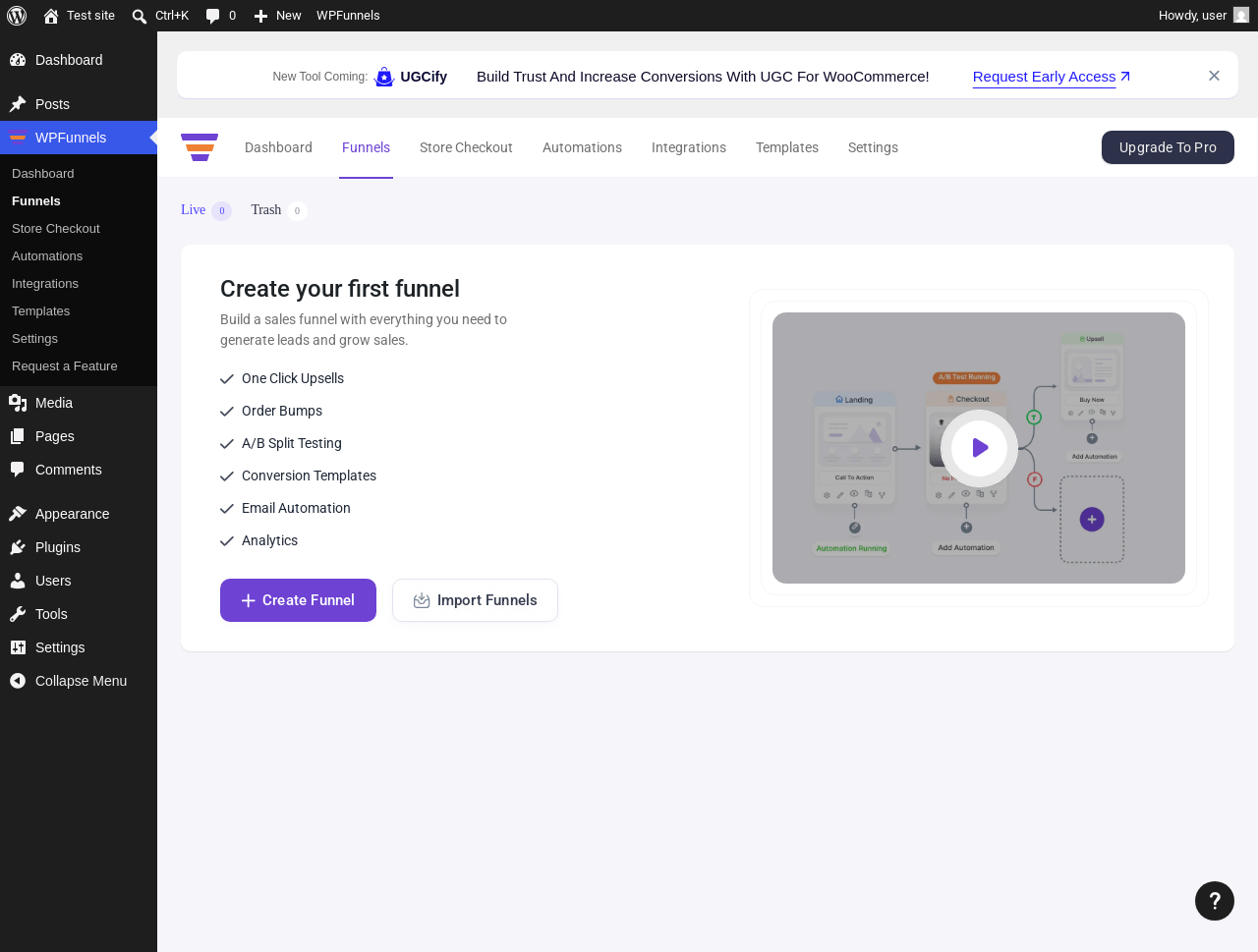Click the Create Funnel button
Screen dimensions: 1258x952
298,600
